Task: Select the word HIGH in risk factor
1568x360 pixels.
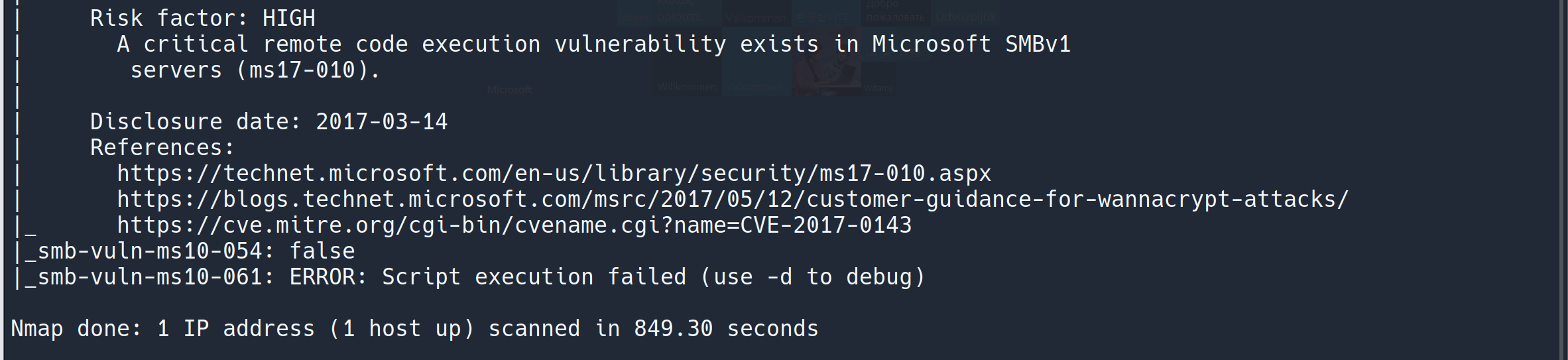Action: point(289,19)
